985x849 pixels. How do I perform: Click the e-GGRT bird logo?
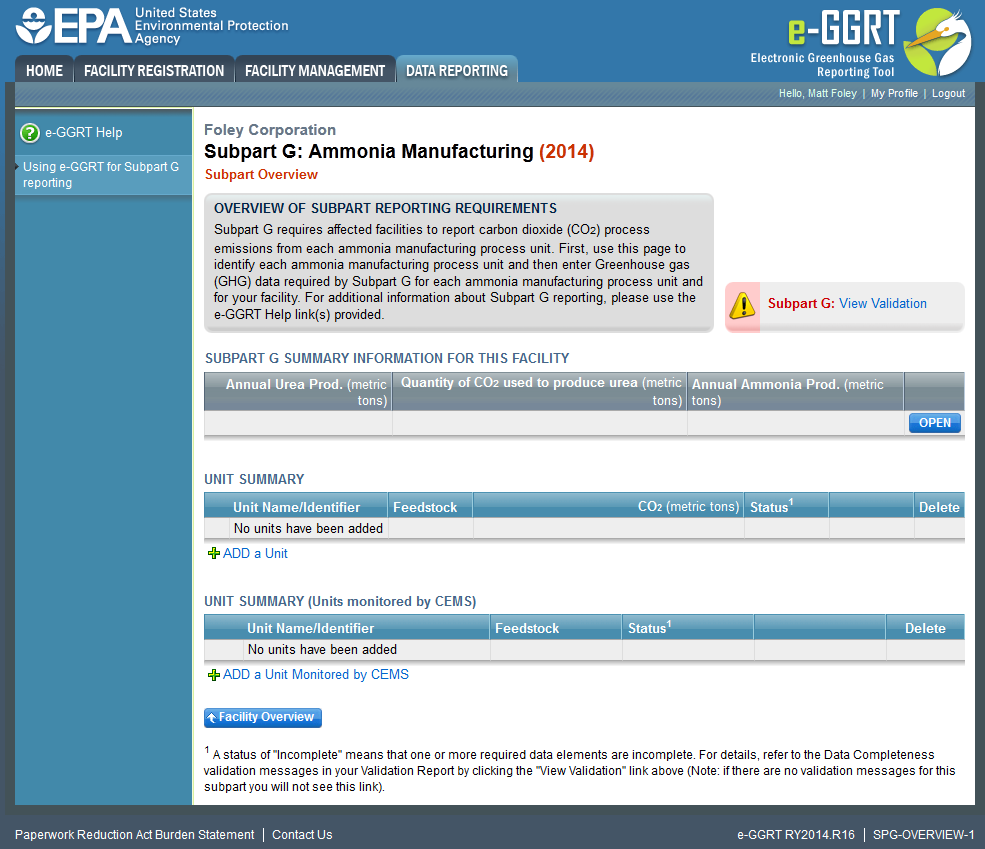937,42
